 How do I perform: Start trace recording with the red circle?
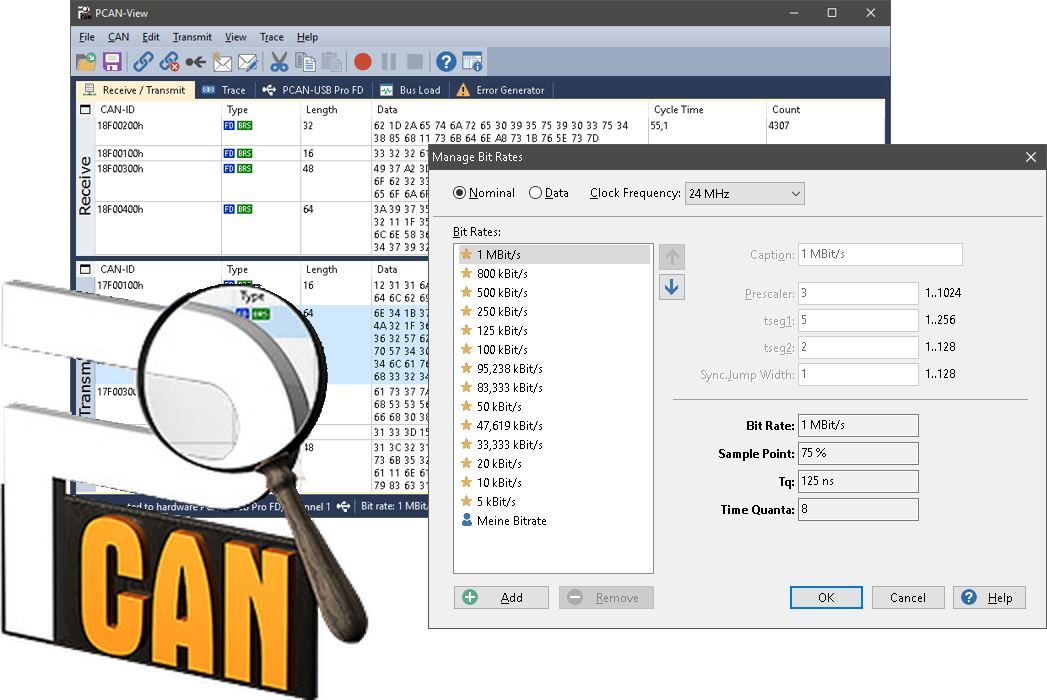[x=363, y=62]
